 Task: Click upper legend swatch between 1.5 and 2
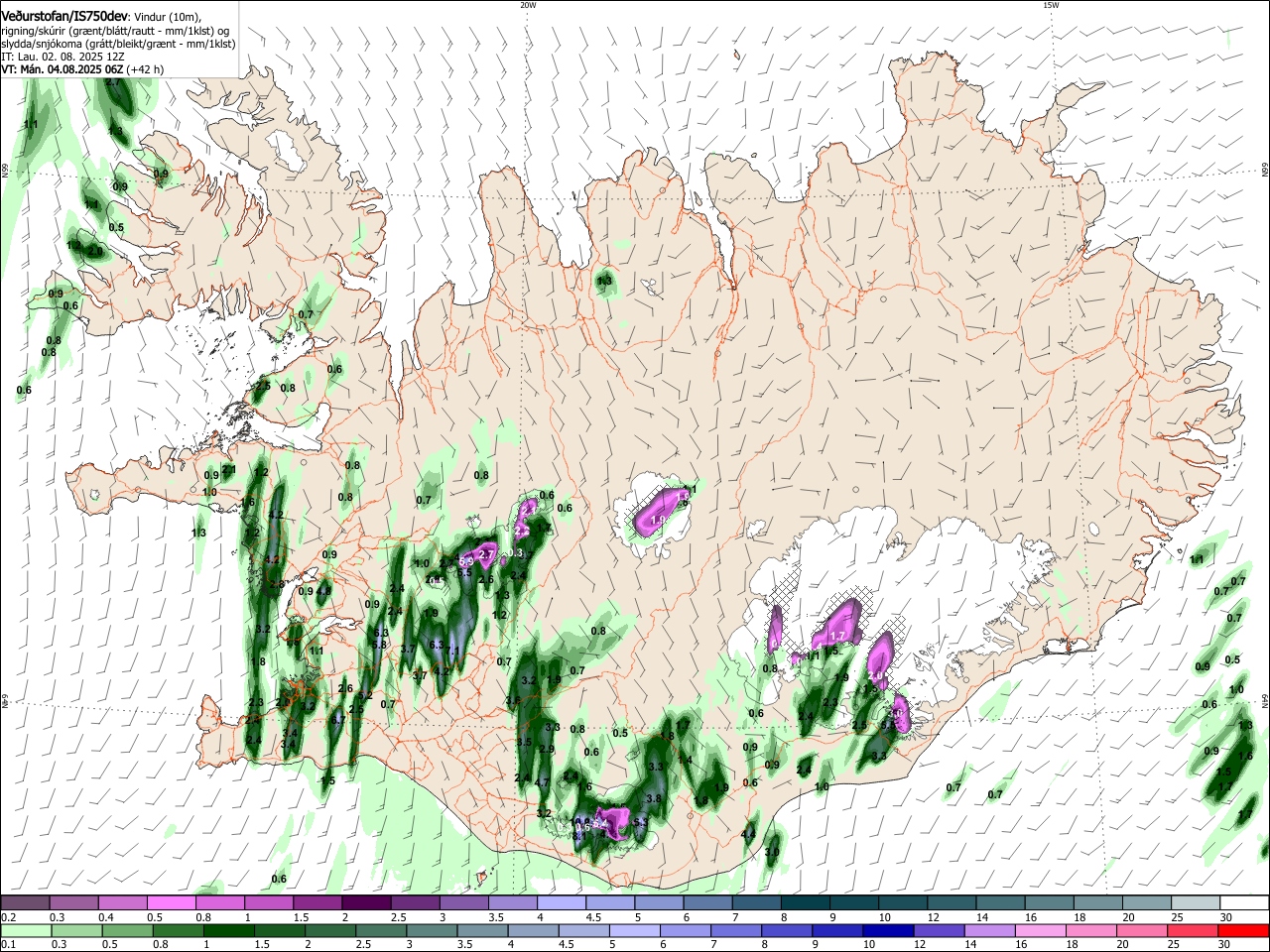[317, 903]
